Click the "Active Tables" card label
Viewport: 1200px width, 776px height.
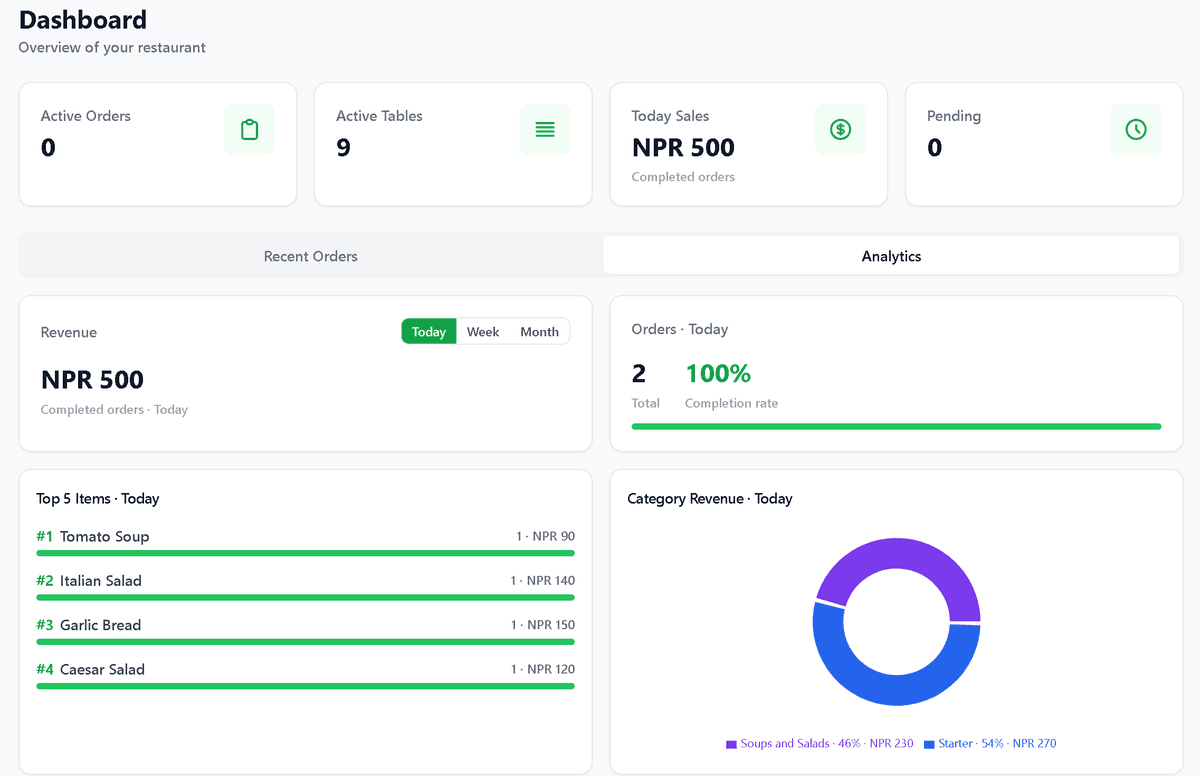pyautogui.click(x=379, y=116)
